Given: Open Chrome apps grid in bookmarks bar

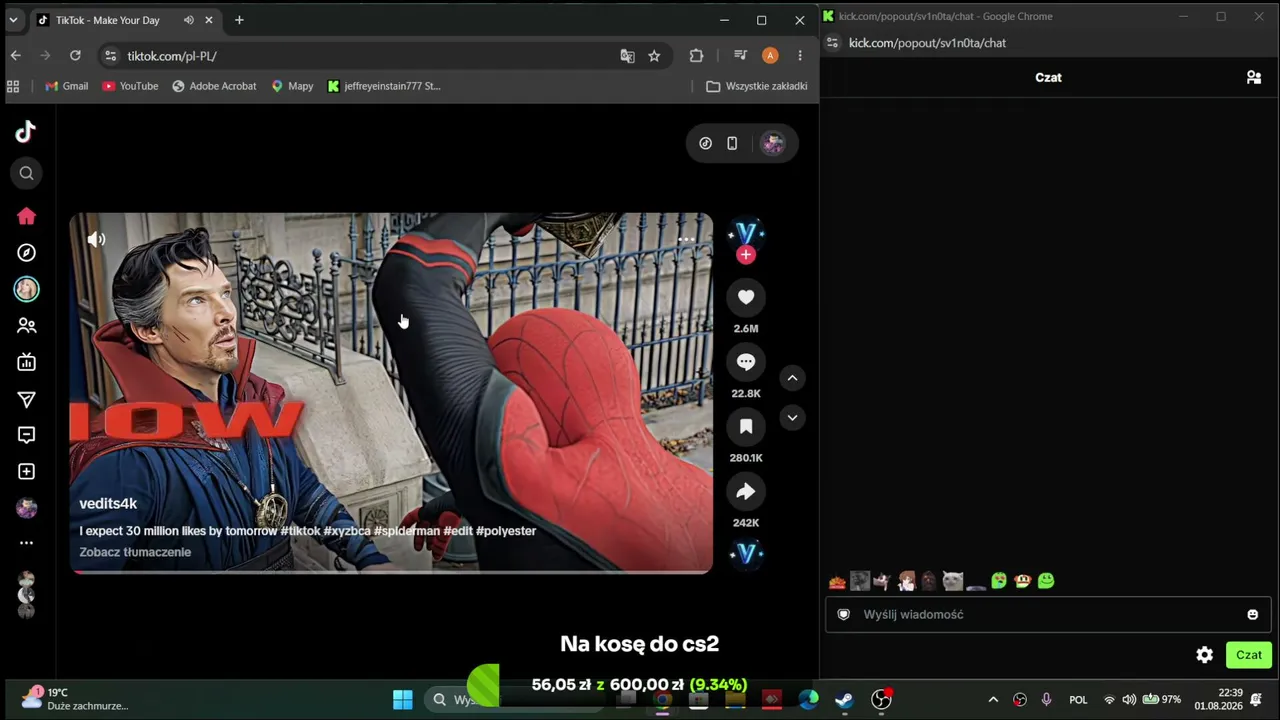Looking at the screenshot, I should pyautogui.click(x=13, y=86).
